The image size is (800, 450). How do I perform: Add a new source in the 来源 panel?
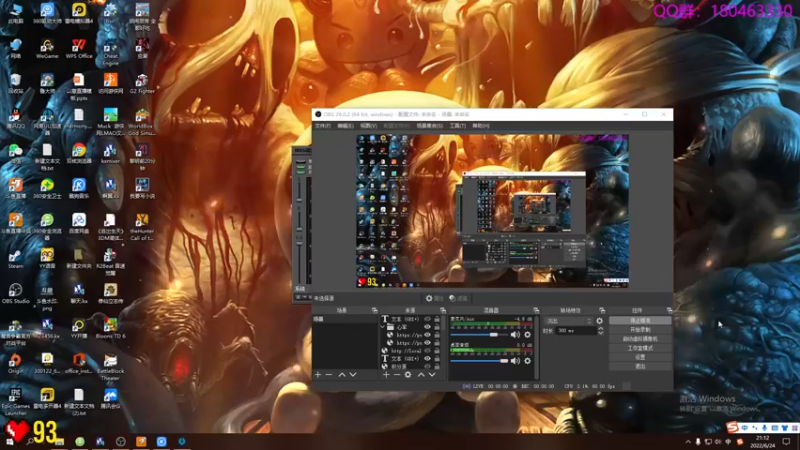coord(386,375)
